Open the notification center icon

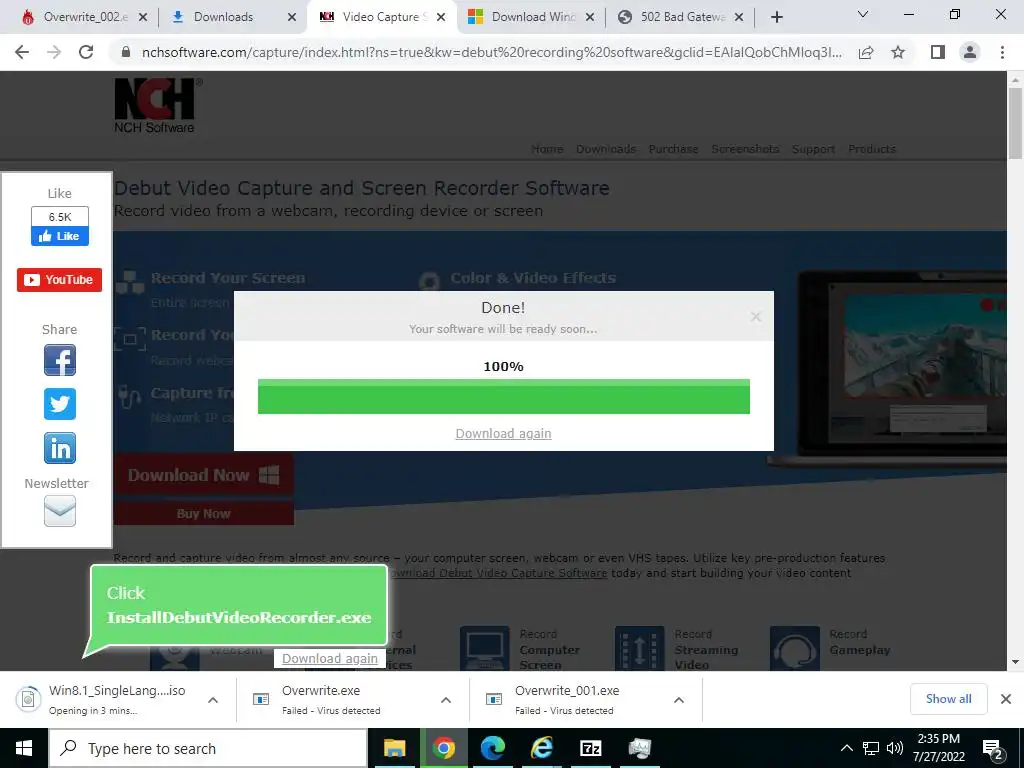[x=993, y=748]
